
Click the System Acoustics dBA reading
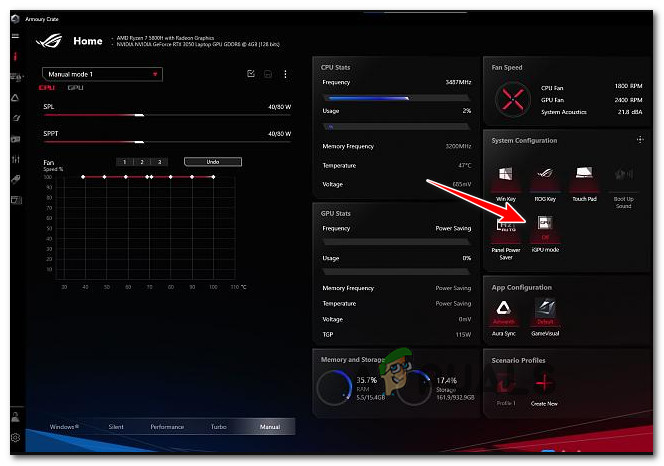630,112
